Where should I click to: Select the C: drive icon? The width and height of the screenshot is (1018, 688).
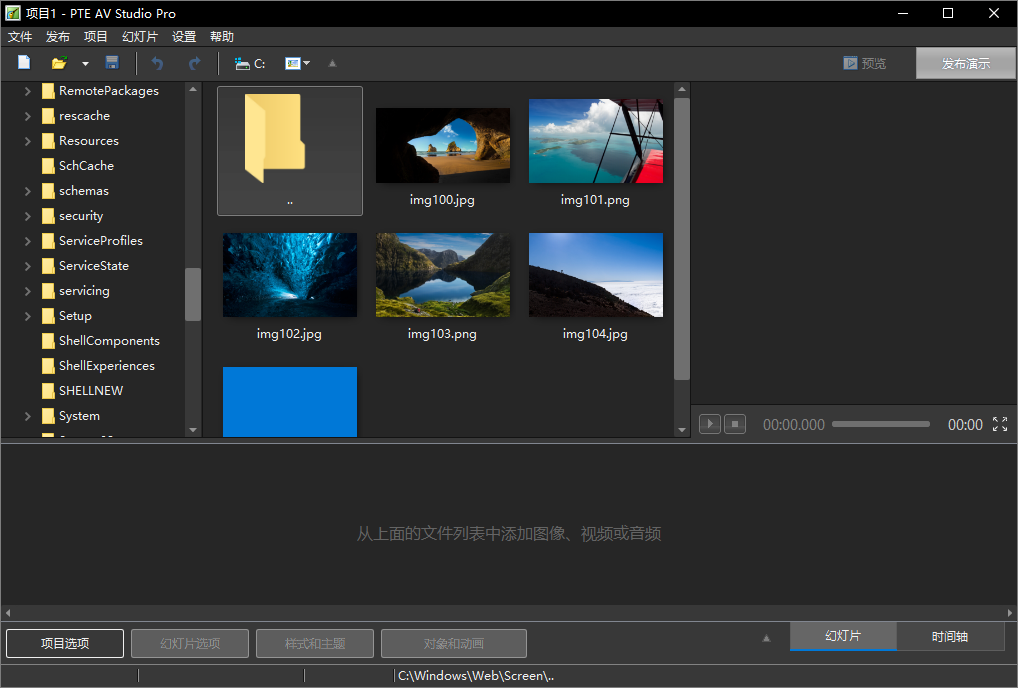[249, 62]
